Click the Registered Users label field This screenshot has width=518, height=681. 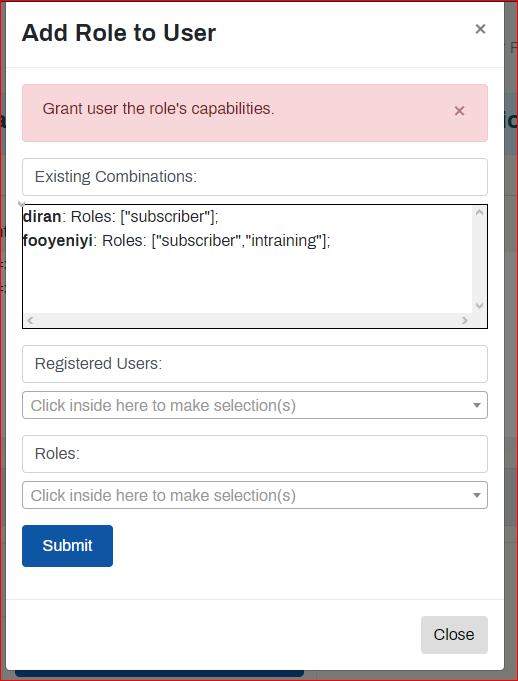point(255,364)
